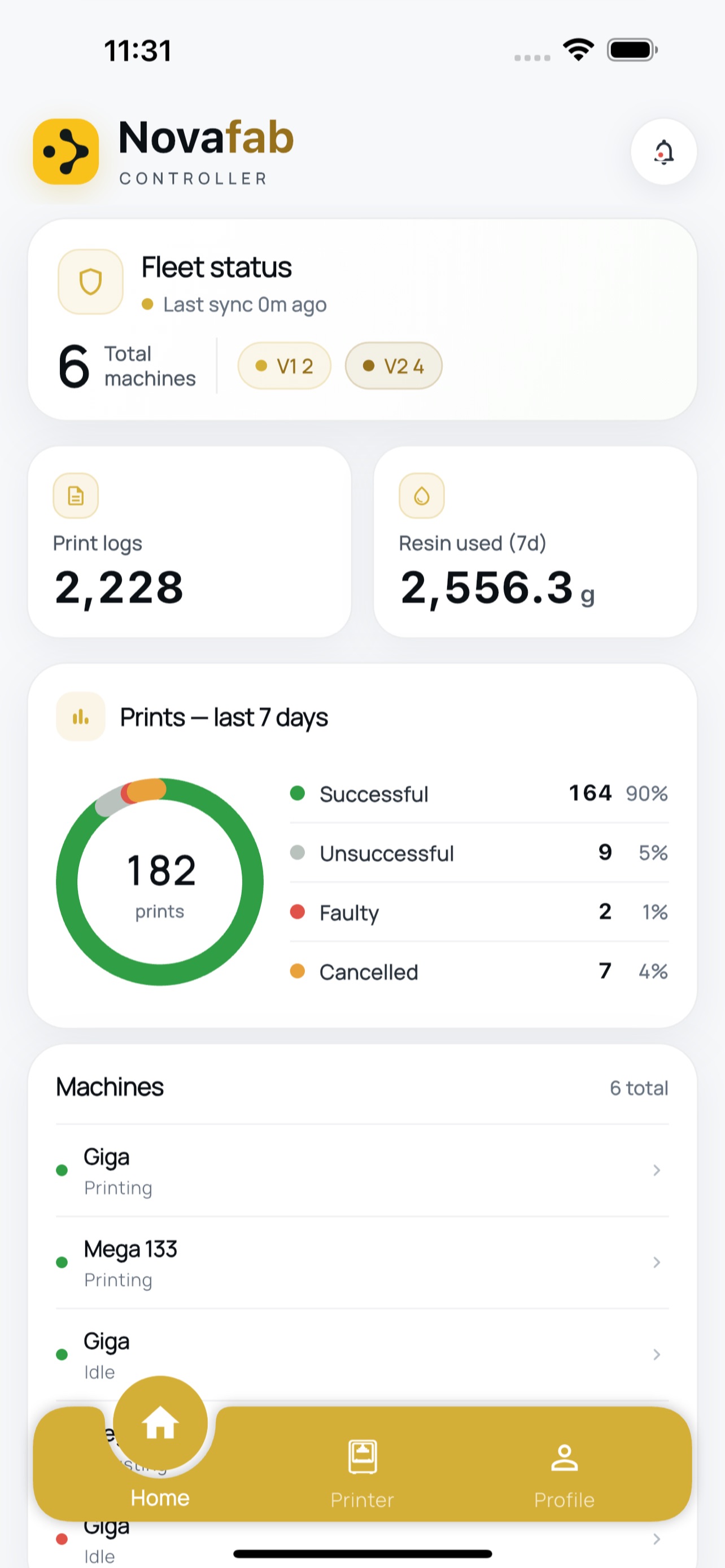Check the Wi-Fi status icon
Image resolution: width=725 pixels, height=1568 pixels.
(578, 49)
